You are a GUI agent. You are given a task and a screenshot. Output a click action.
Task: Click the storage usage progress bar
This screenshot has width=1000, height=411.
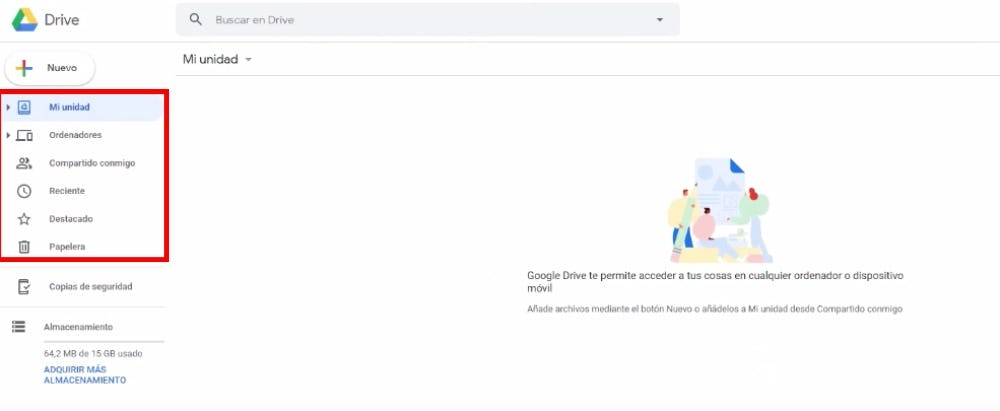click(103, 342)
